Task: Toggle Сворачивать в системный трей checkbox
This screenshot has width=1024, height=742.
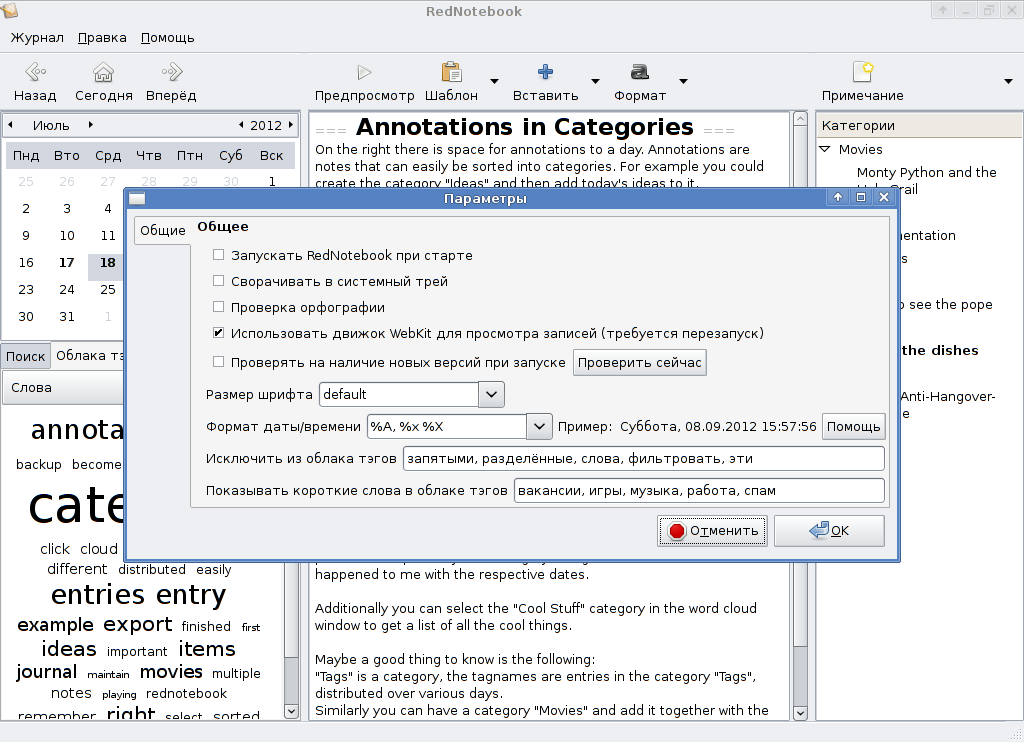Action: 219,281
